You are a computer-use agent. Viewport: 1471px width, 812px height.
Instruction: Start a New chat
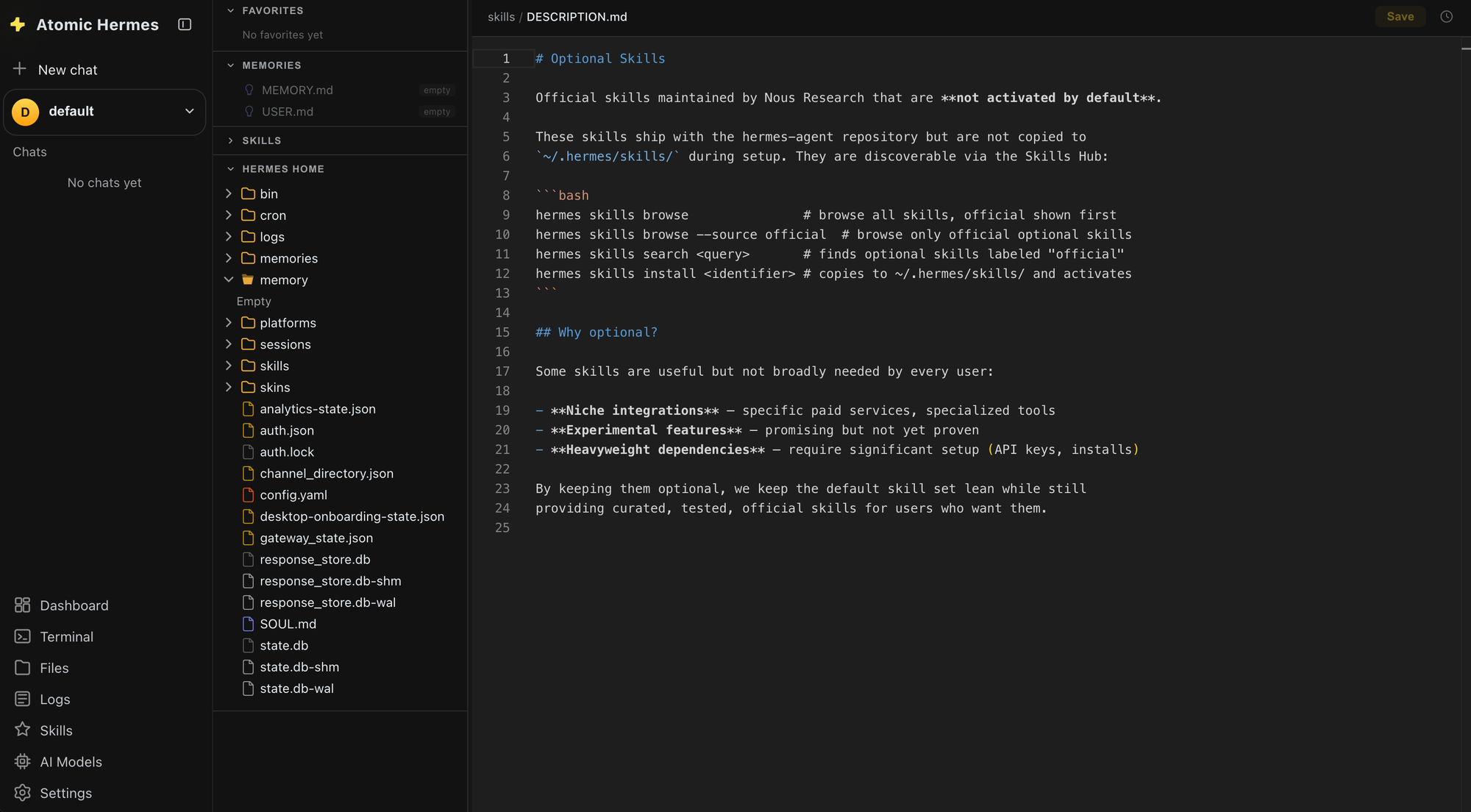point(67,70)
